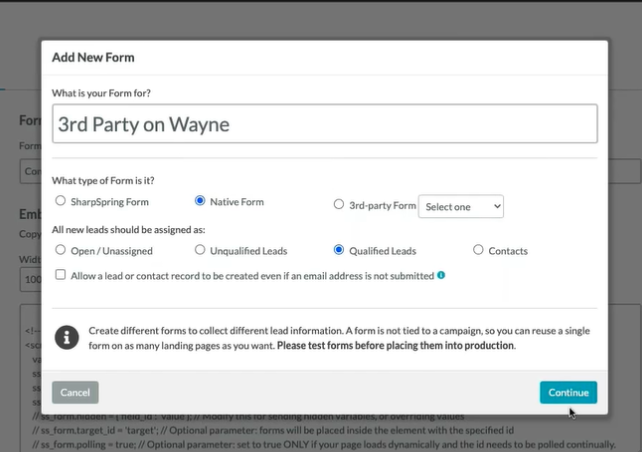Viewport: 642px width, 452px height.
Task: Click the Continue button
Action: (x=568, y=392)
